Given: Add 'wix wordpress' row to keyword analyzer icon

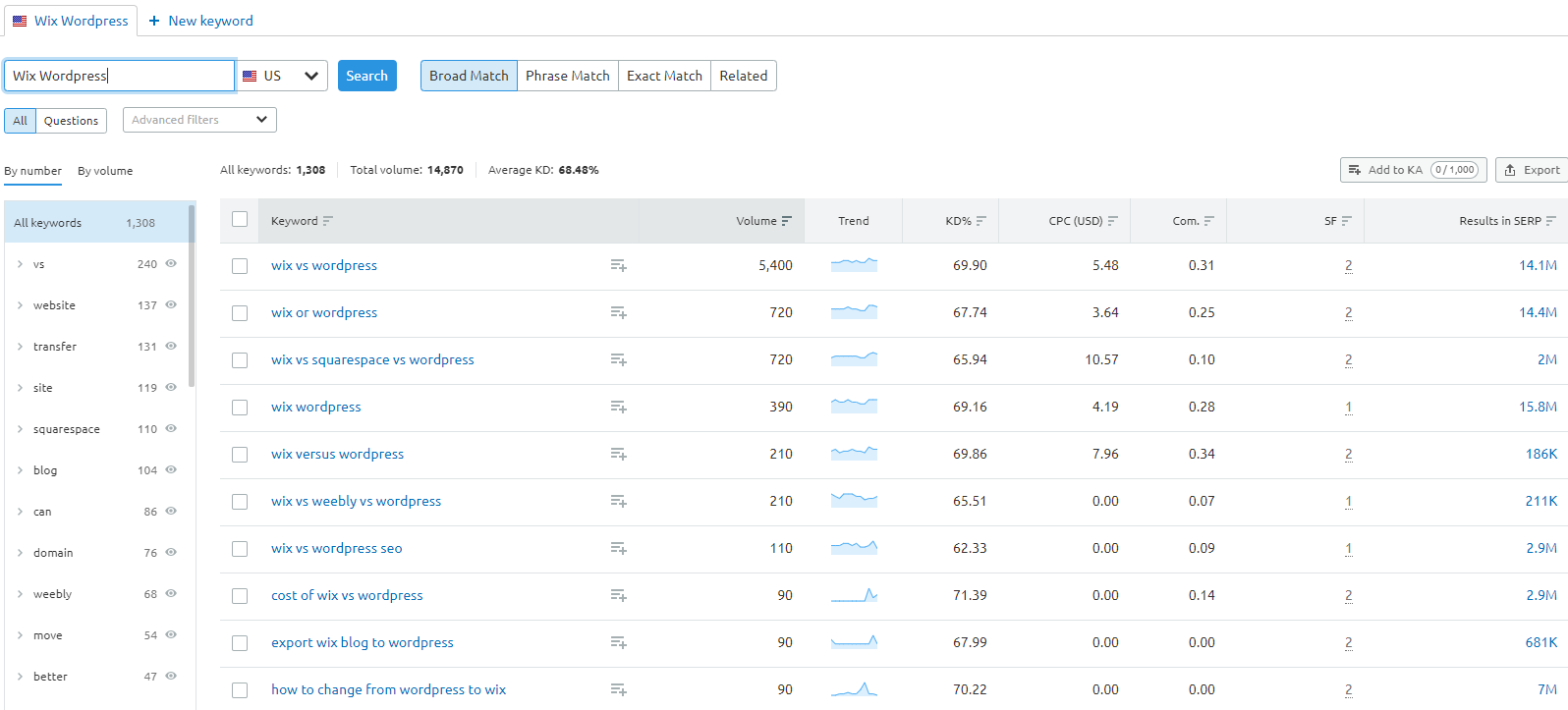Looking at the screenshot, I should [618, 407].
